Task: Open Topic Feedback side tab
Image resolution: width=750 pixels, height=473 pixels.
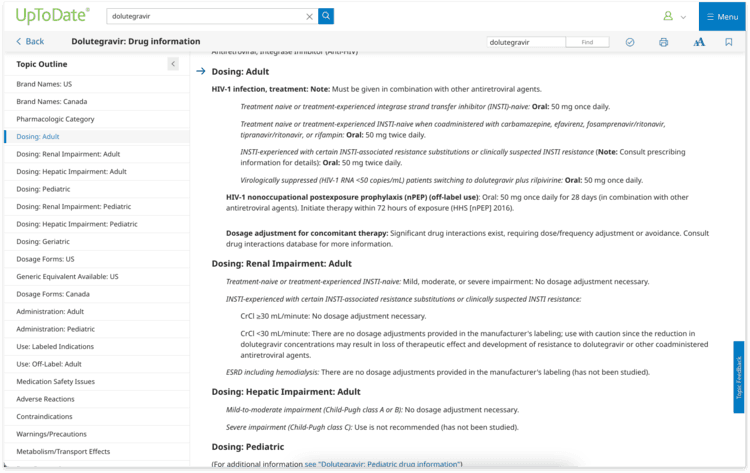Action: (x=739, y=377)
